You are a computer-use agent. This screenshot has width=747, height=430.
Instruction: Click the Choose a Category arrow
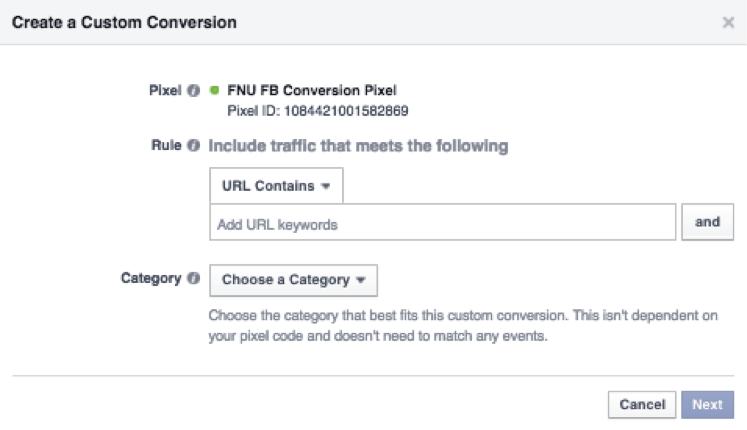pyautogui.click(x=361, y=280)
